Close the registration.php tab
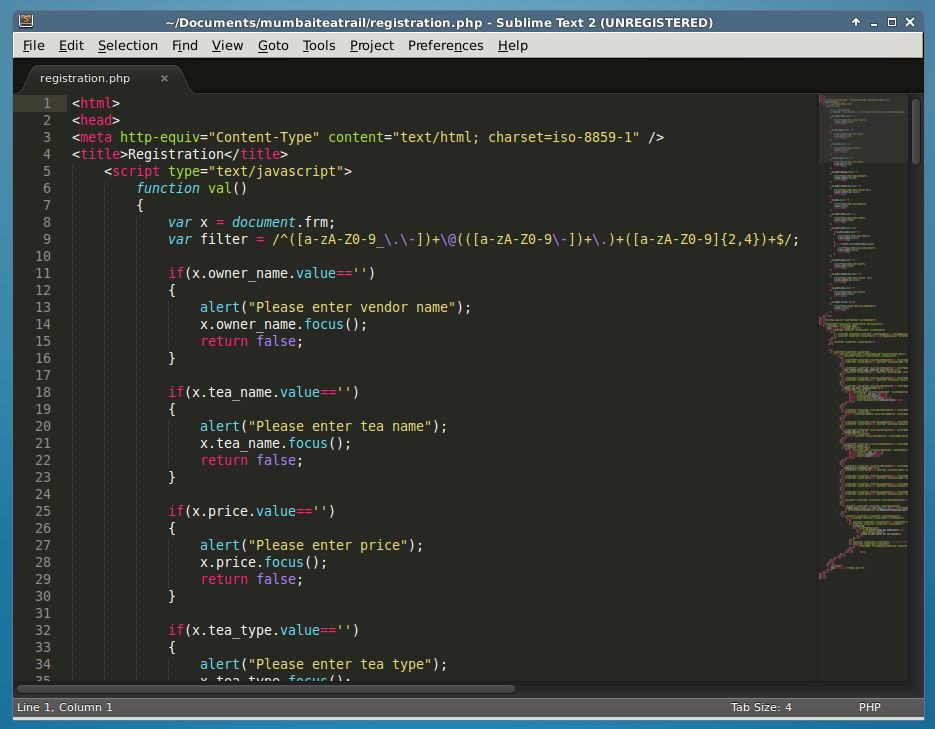The width and height of the screenshot is (935, 729). pos(164,77)
